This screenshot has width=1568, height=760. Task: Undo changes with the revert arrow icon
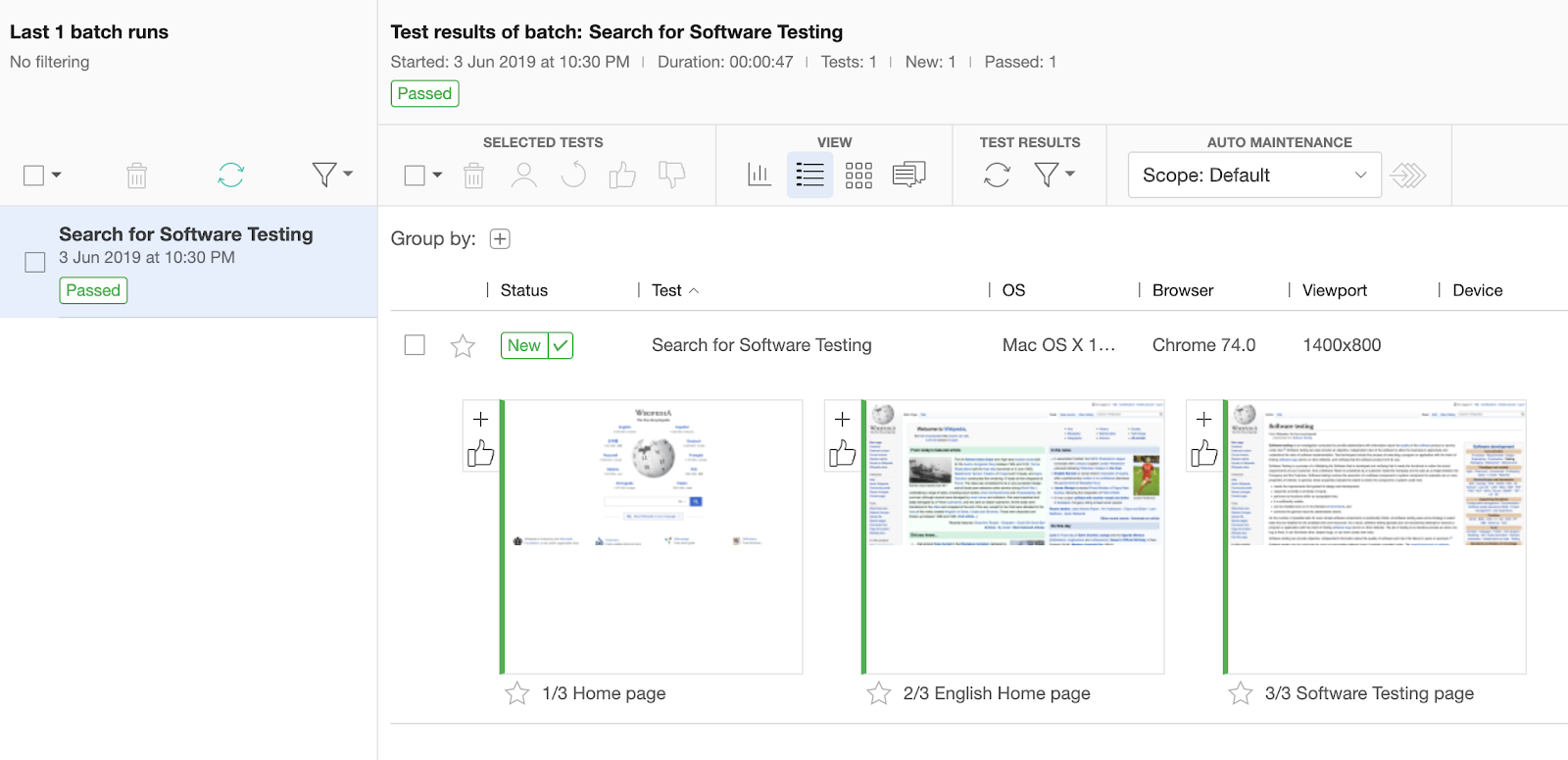click(573, 176)
